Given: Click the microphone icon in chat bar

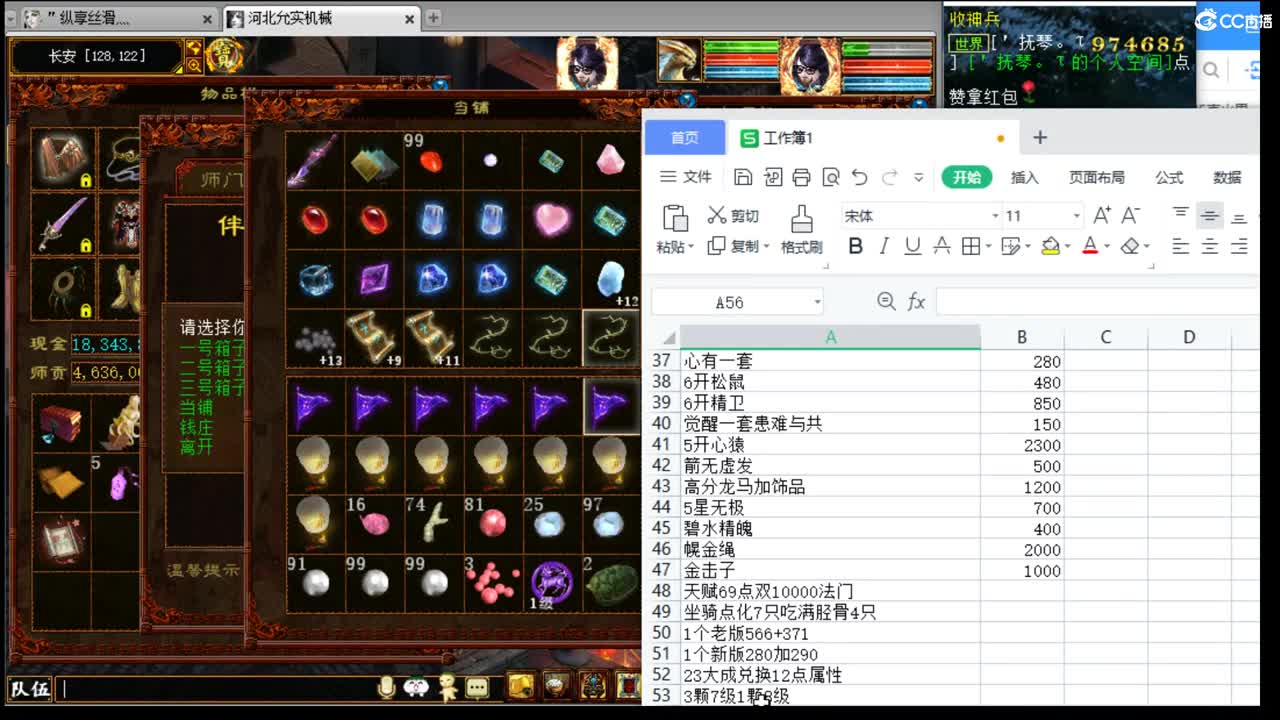Looking at the screenshot, I should click(x=387, y=687).
